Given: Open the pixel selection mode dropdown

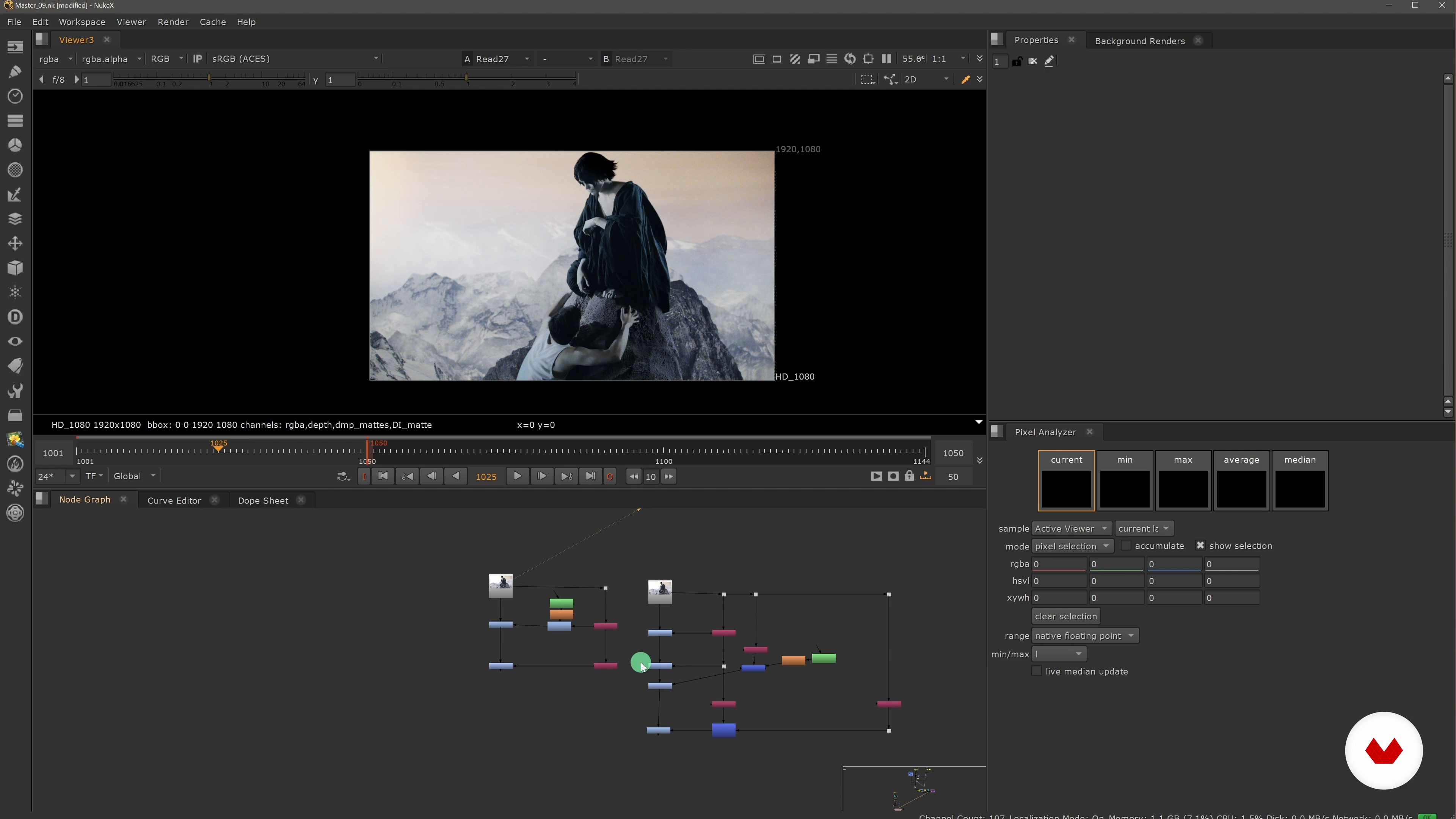Looking at the screenshot, I should tap(1072, 546).
